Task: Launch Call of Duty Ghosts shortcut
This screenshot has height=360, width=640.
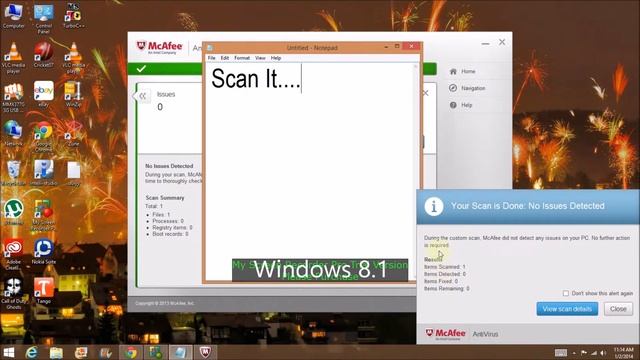Action: pyautogui.click(x=13, y=293)
